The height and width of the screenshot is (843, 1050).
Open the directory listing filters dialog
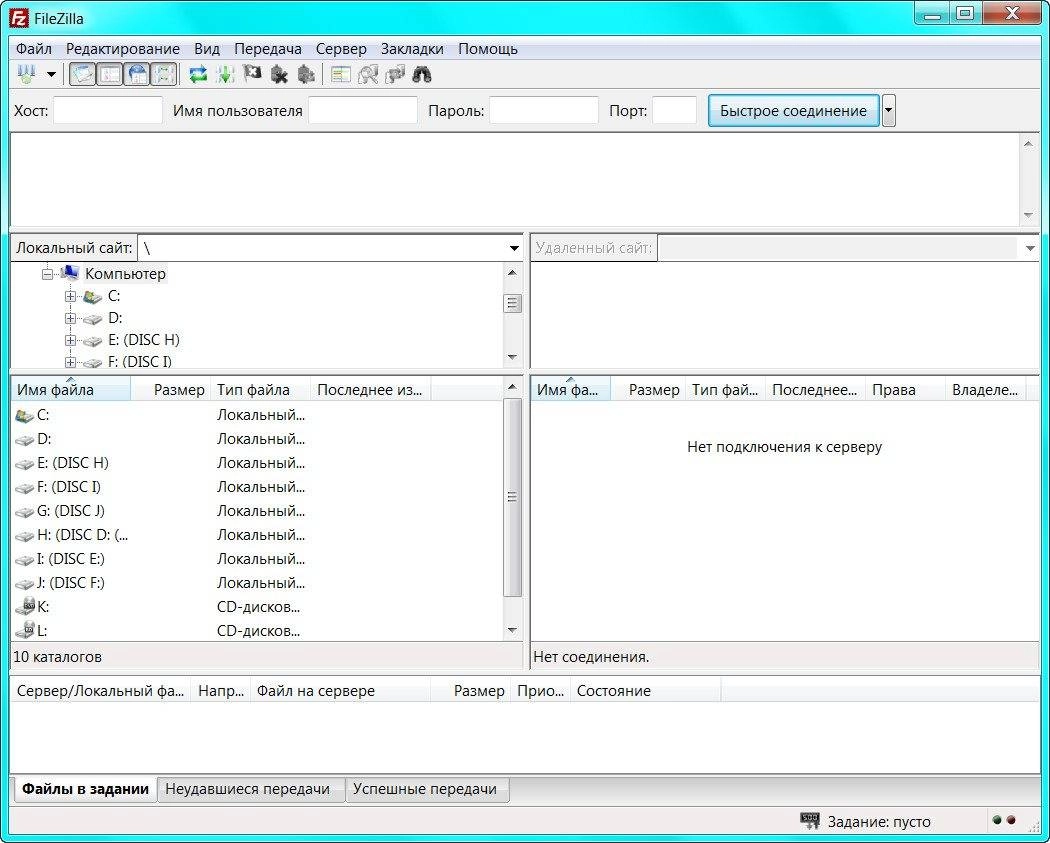tap(341, 74)
